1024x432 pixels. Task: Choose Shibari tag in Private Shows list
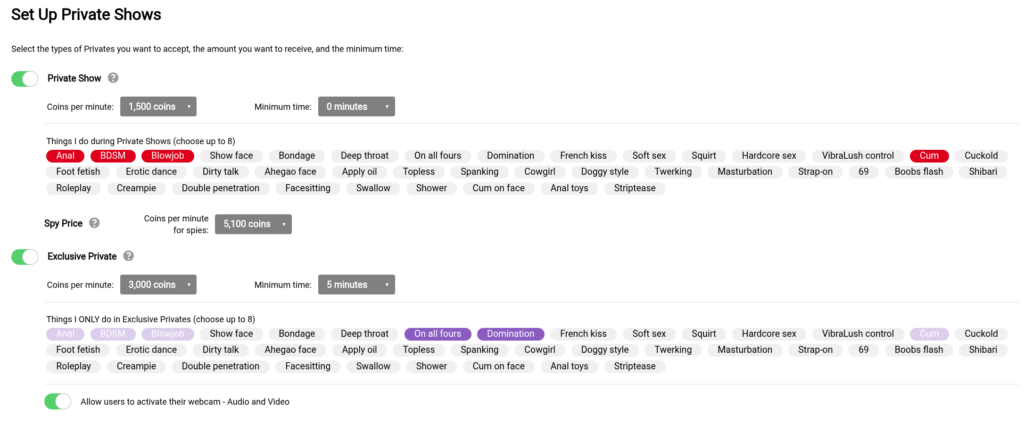[x=983, y=172]
